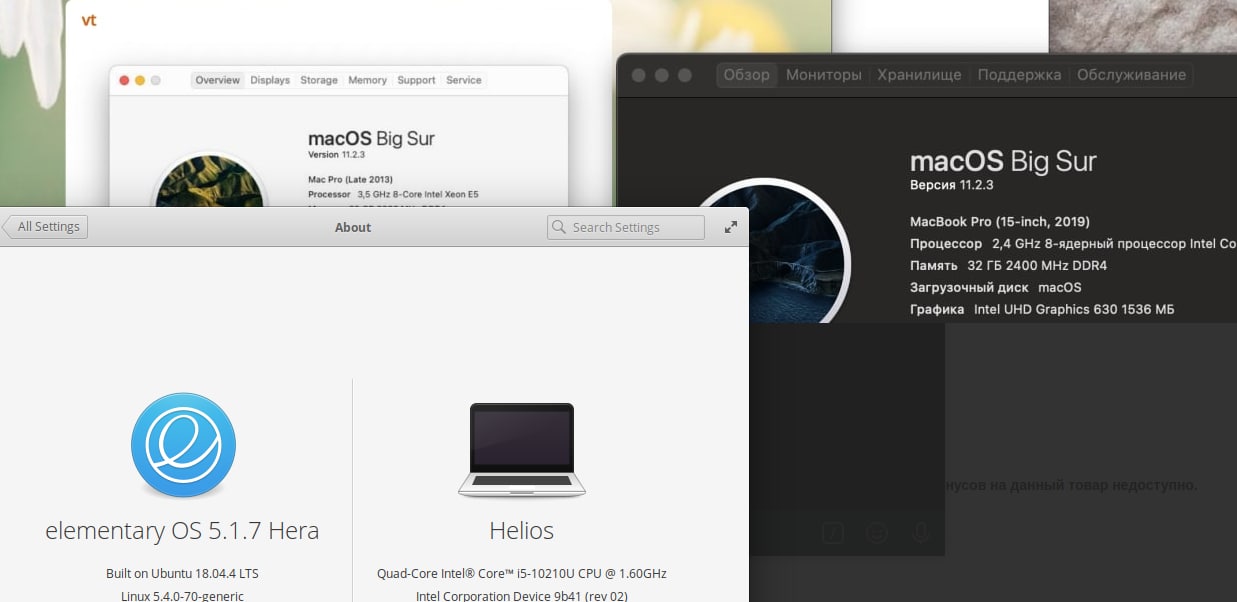Screen dimensions: 1237x602
Task: Go back to All Settings
Action: coord(45,227)
